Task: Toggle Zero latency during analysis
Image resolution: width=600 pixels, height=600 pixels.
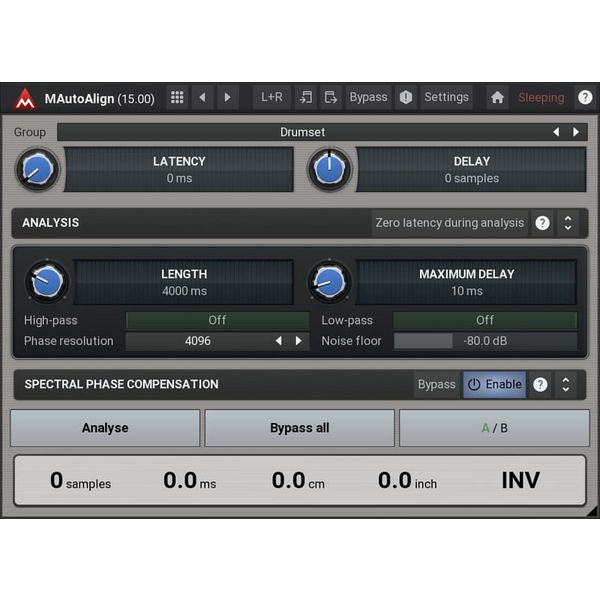Action: click(x=450, y=223)
